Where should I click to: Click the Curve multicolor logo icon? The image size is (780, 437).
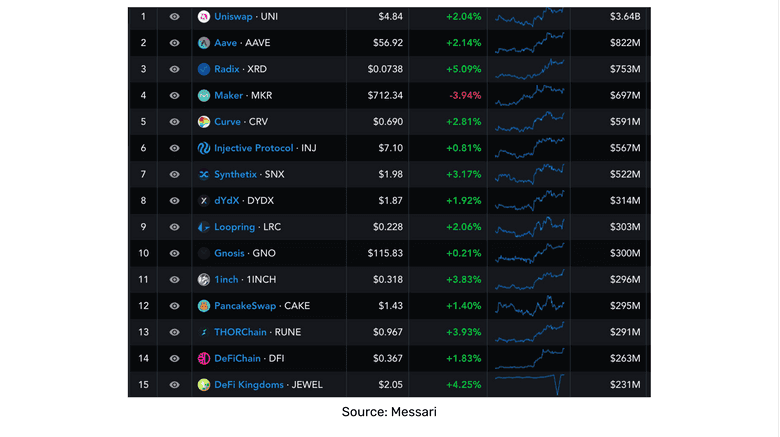tap(204, 122)
